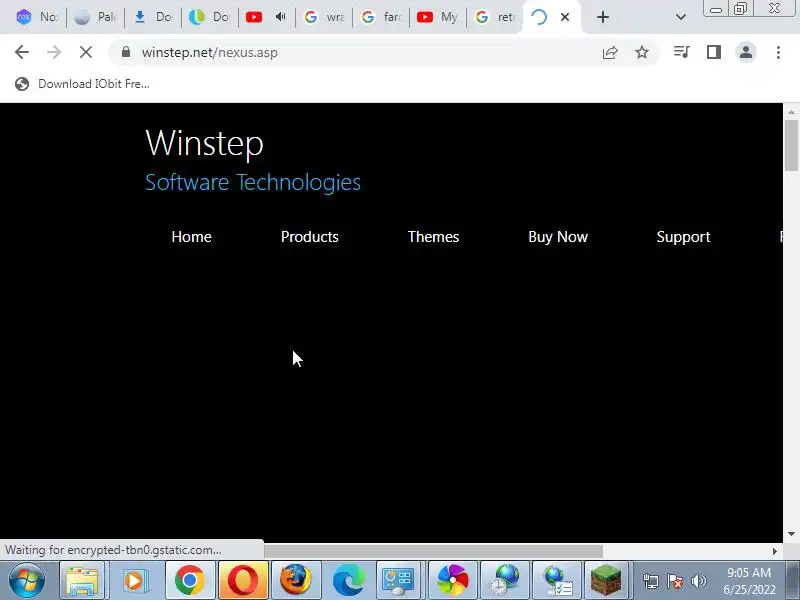This screenshot has width=800, height=600.
Task: Open the Action Center flag icon
Action: [674, 581]
